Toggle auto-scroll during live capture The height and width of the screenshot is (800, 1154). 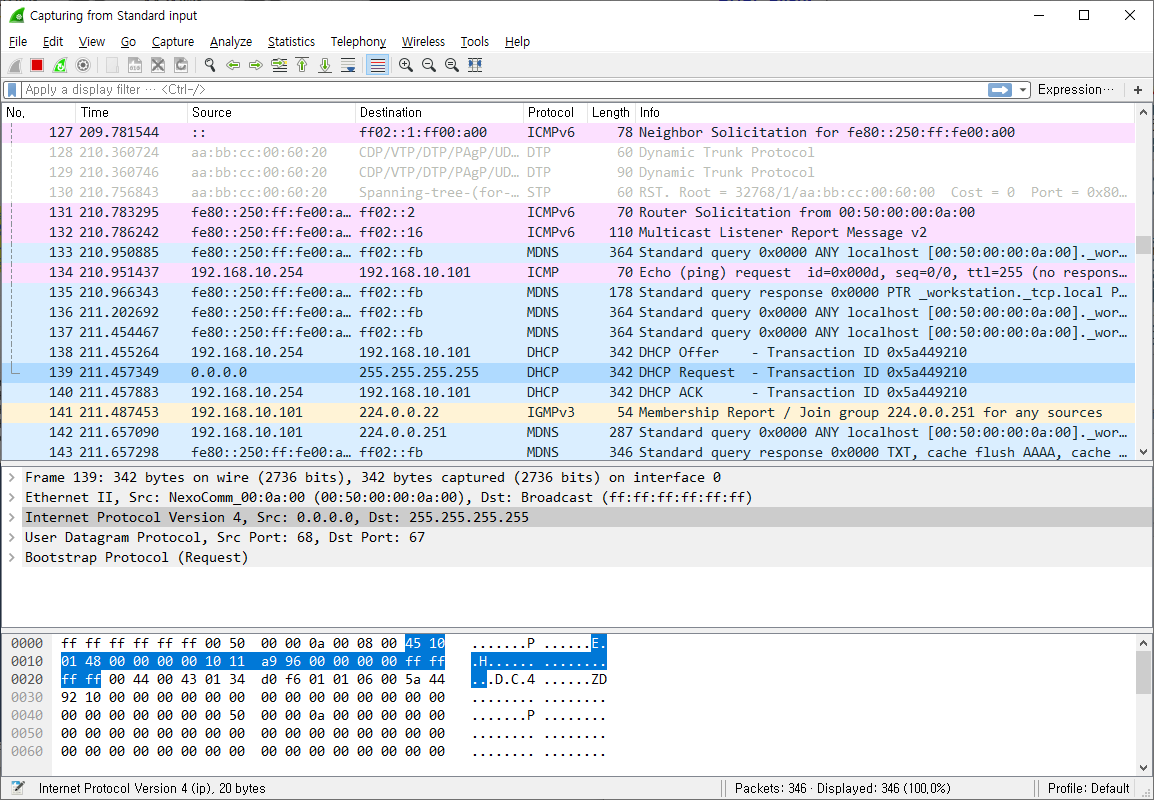[348, 66]
